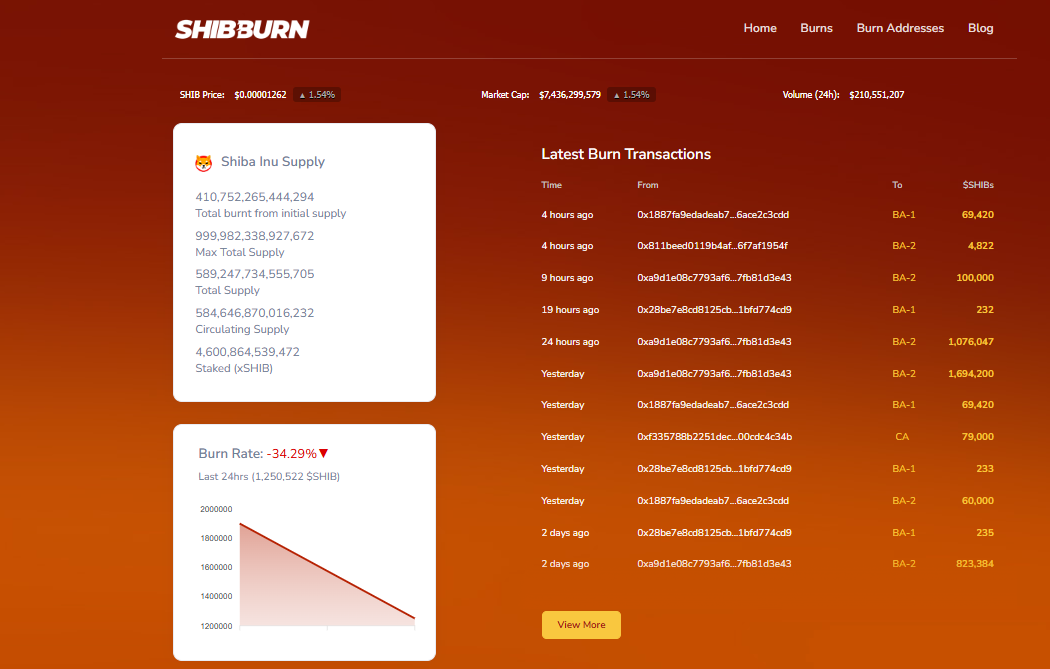Viewport: 1050px width, 669px height.
Task: Click the 24h Volume value $210,551,207
Action: tap(877, 95)
